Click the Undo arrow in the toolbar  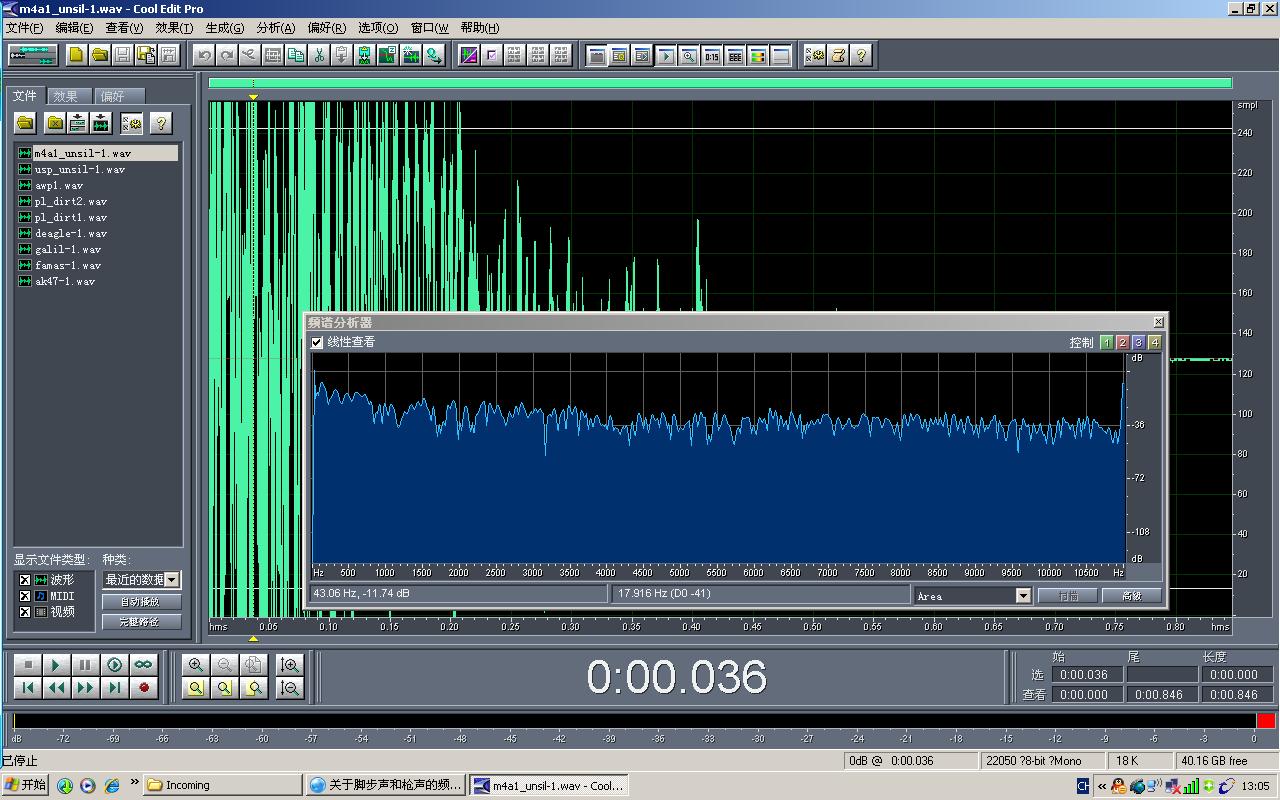[204, 55]
